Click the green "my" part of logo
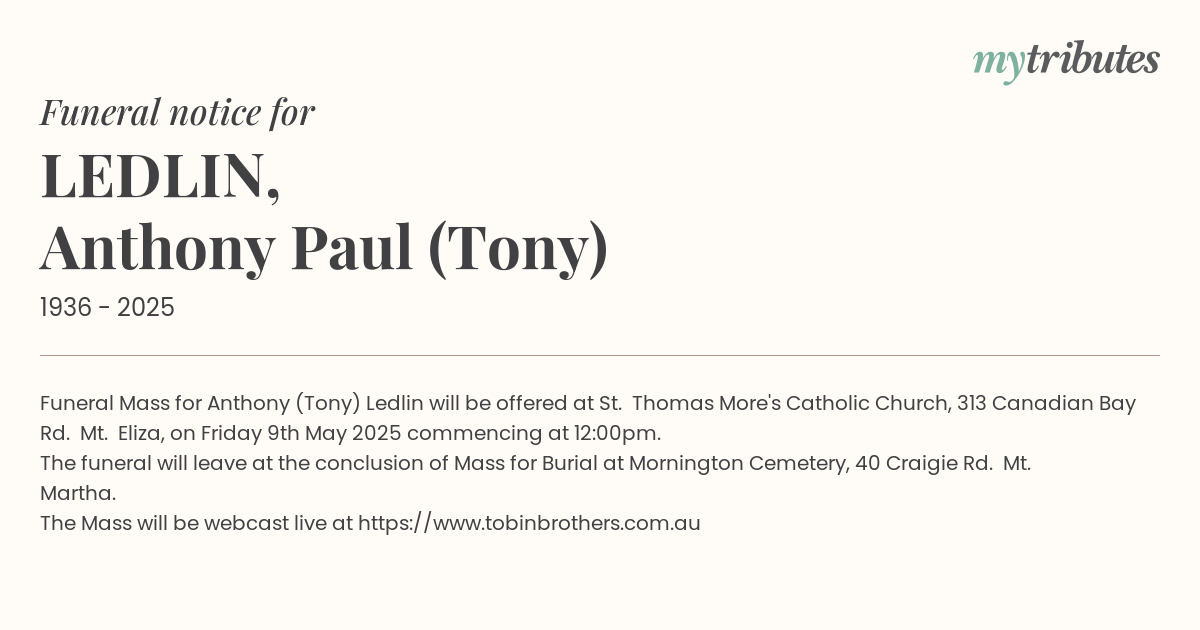This screenshot has height=630, width=1200. point(999,64)
